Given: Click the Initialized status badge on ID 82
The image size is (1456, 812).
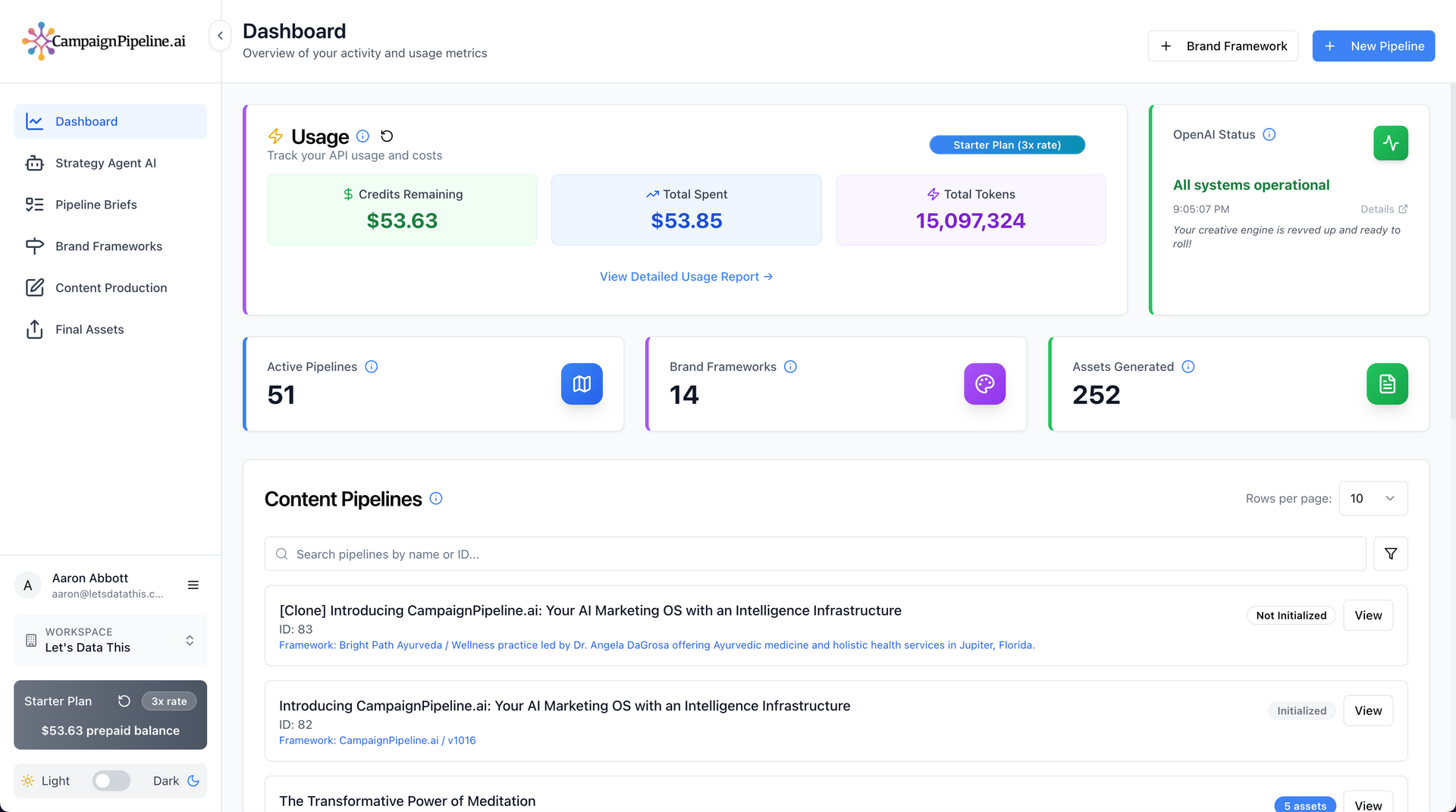Looking at the screenshot, I should click(1302, 711).
